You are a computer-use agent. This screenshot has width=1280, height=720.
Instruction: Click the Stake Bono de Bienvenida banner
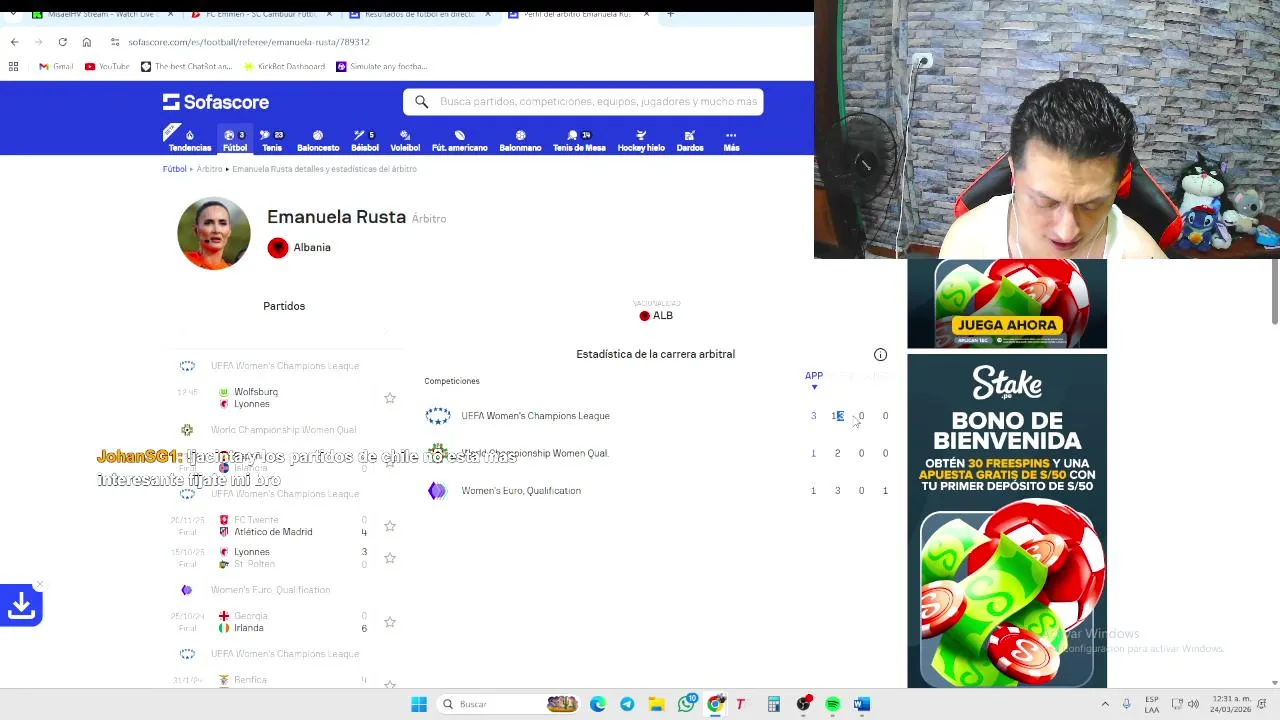tap(1007, 521)
